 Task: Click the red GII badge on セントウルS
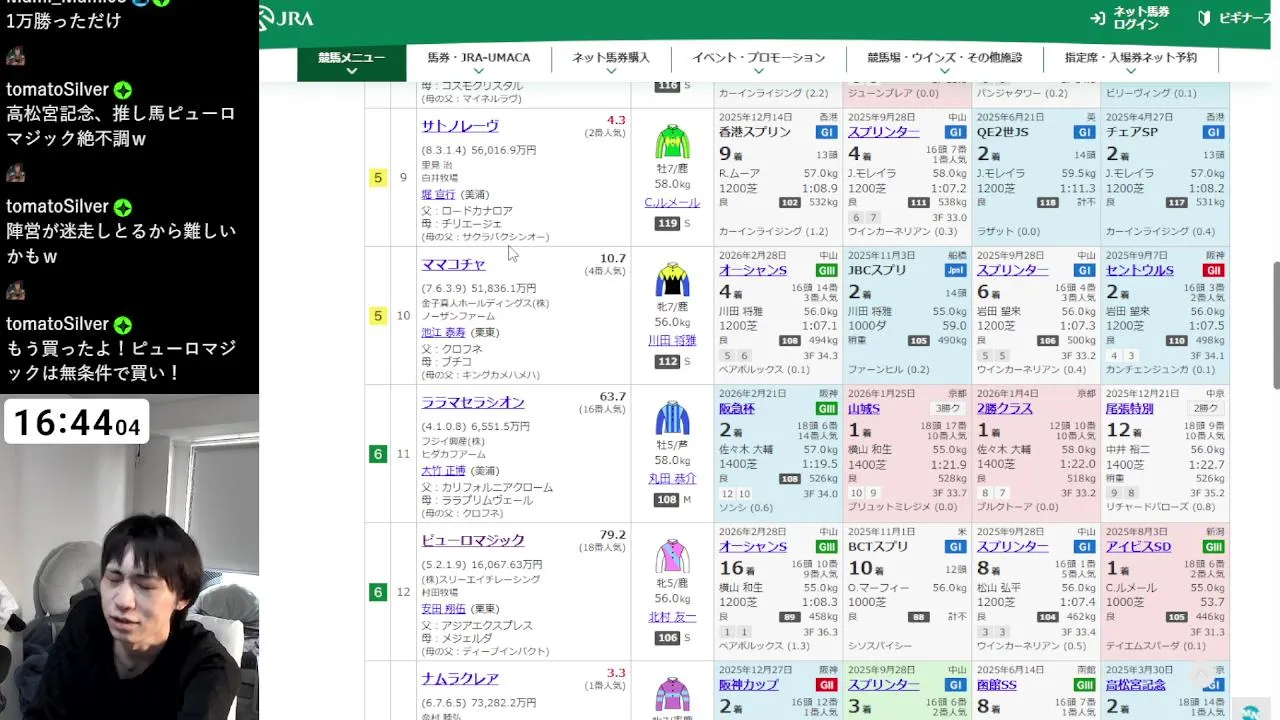click(1213, 270)
